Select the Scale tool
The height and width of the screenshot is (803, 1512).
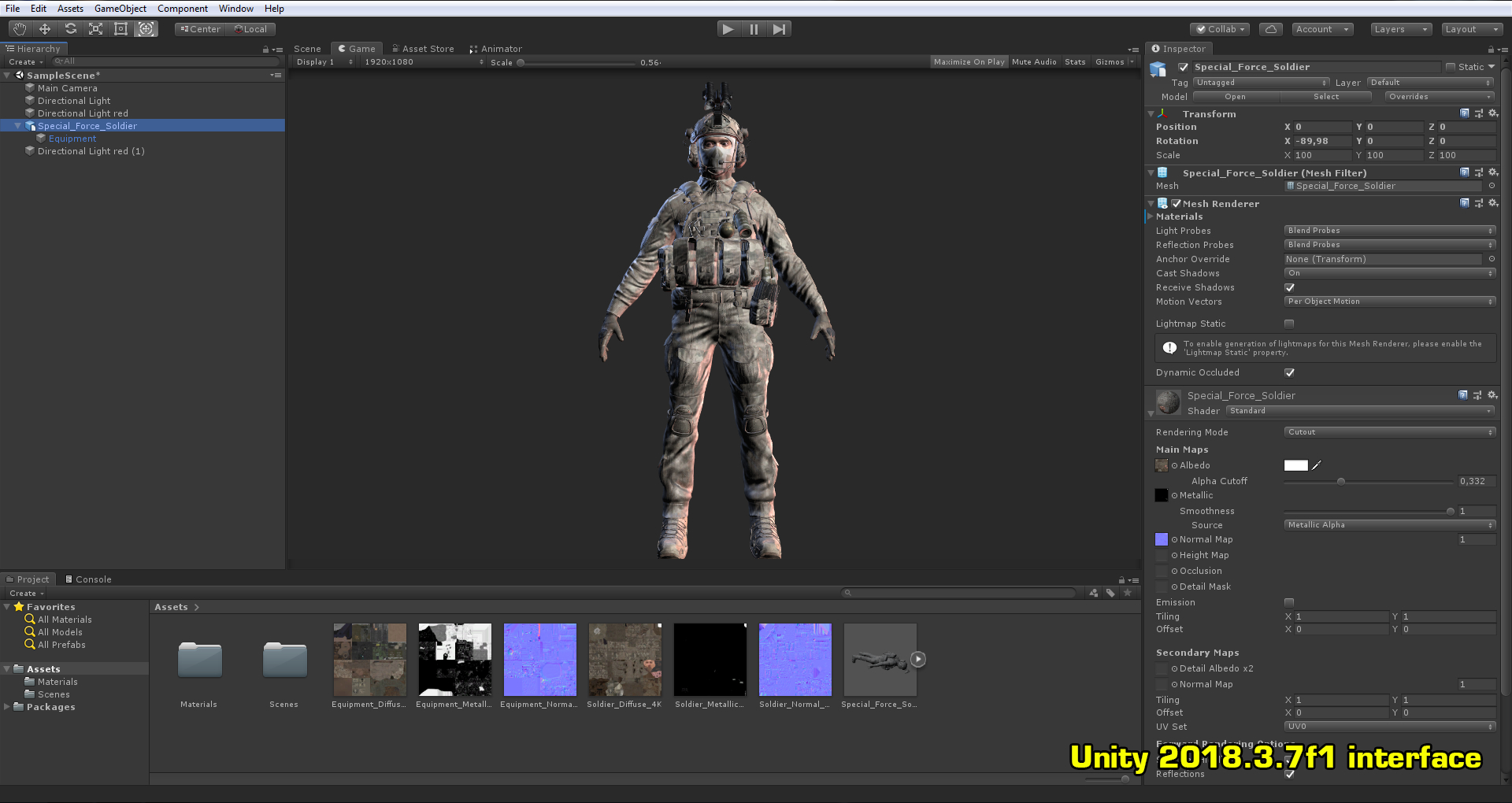tap(95, 28)
